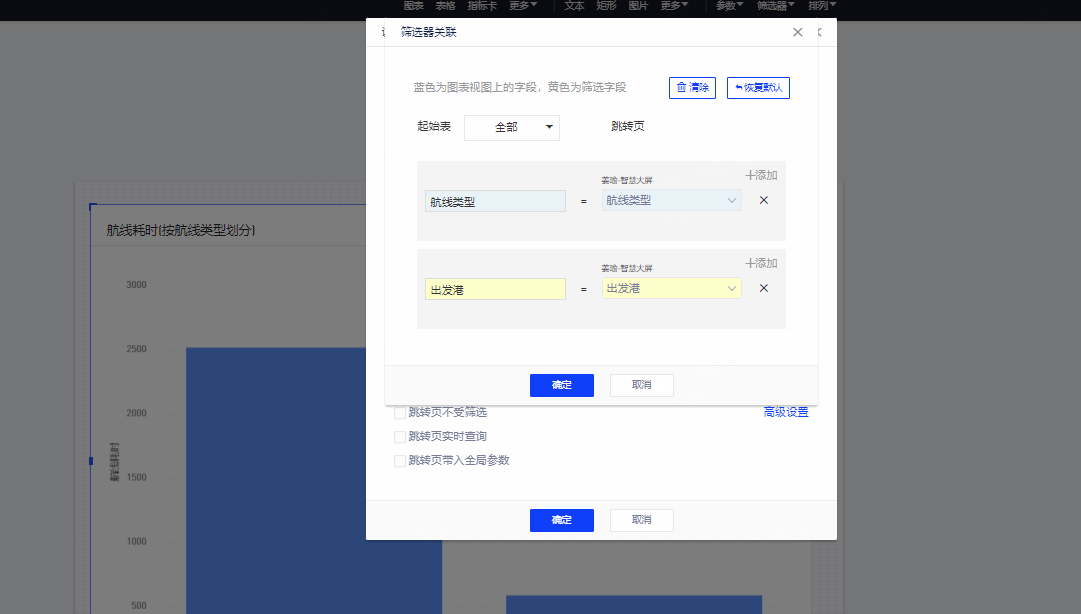The width and height of the screenshot is (1081, 614).
Task: Open the 图片 toolbar item
Action: 638,6
